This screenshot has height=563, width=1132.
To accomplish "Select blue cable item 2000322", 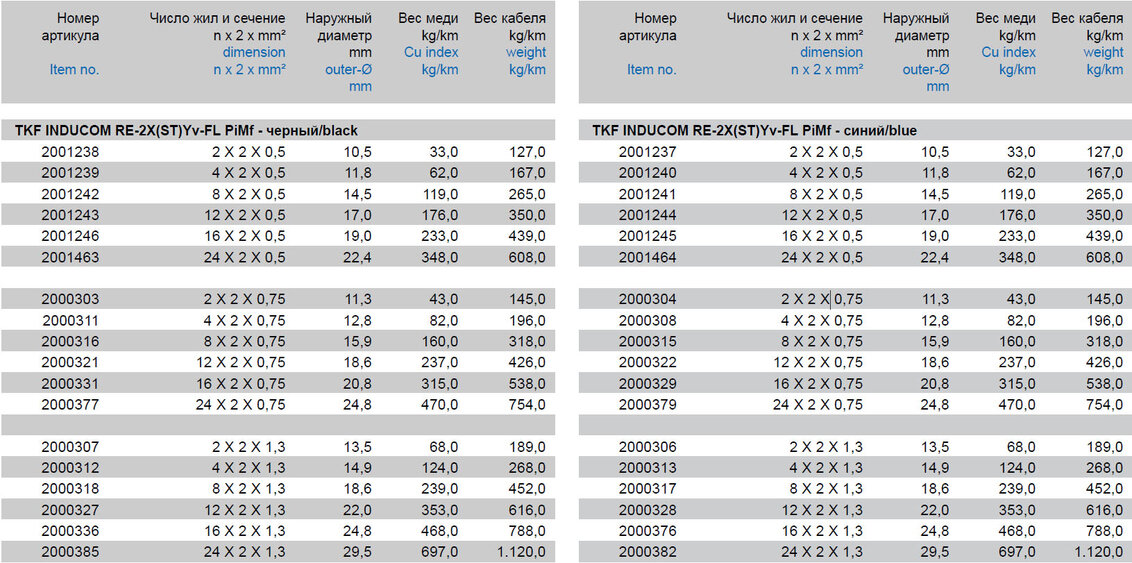I will [648, 362].
